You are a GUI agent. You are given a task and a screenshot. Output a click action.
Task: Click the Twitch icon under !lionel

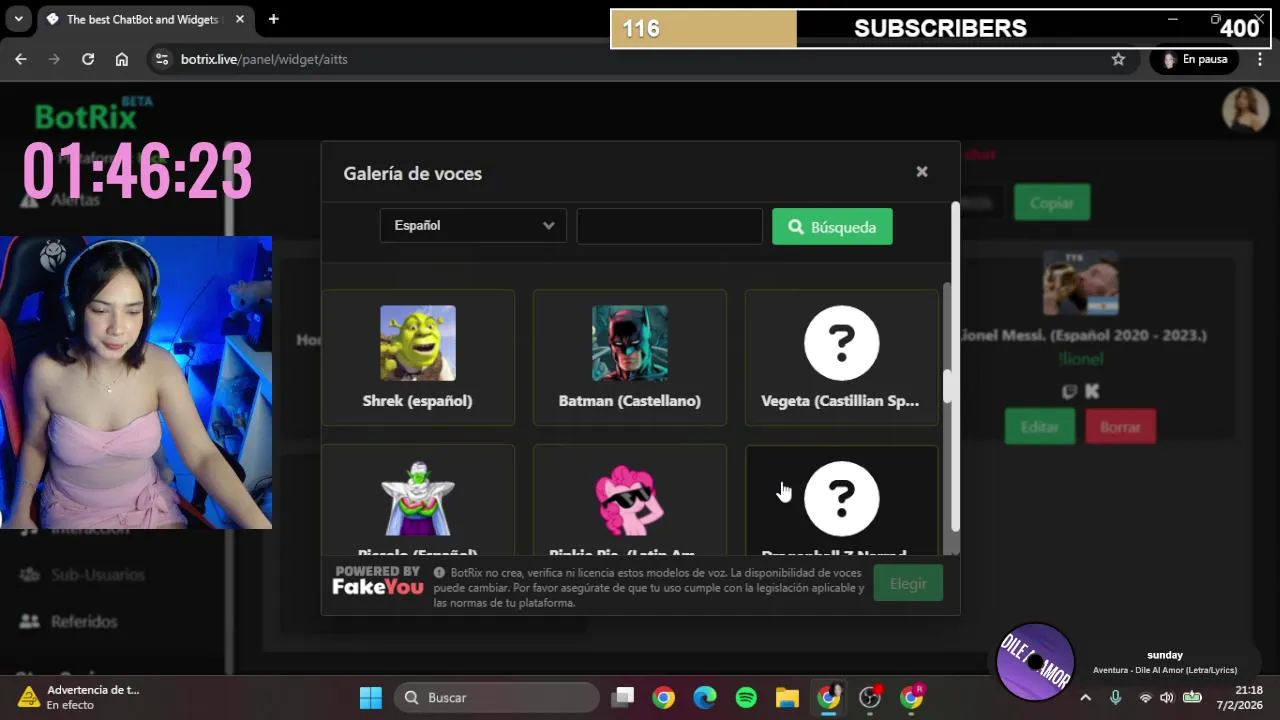[1070, 392]
